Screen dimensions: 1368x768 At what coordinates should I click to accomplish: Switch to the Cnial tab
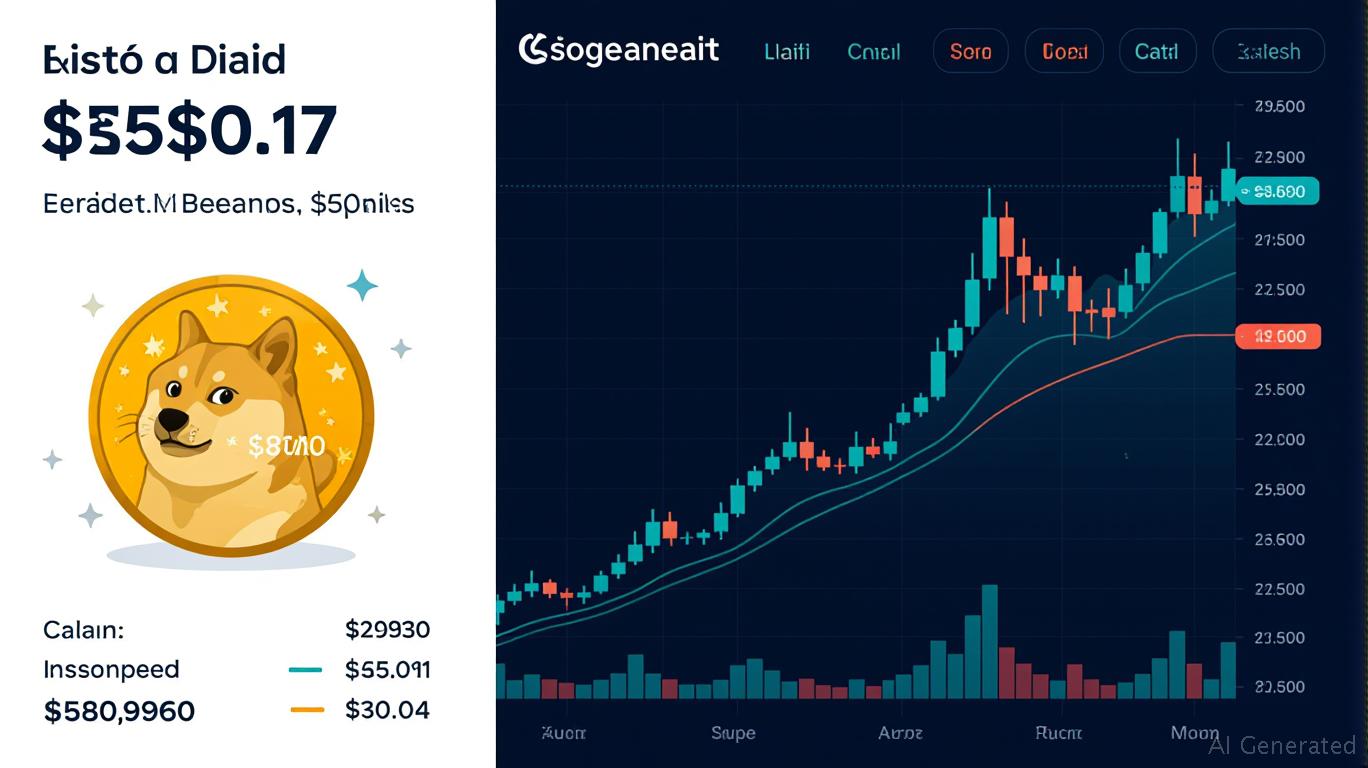click(x=873, y=51)
